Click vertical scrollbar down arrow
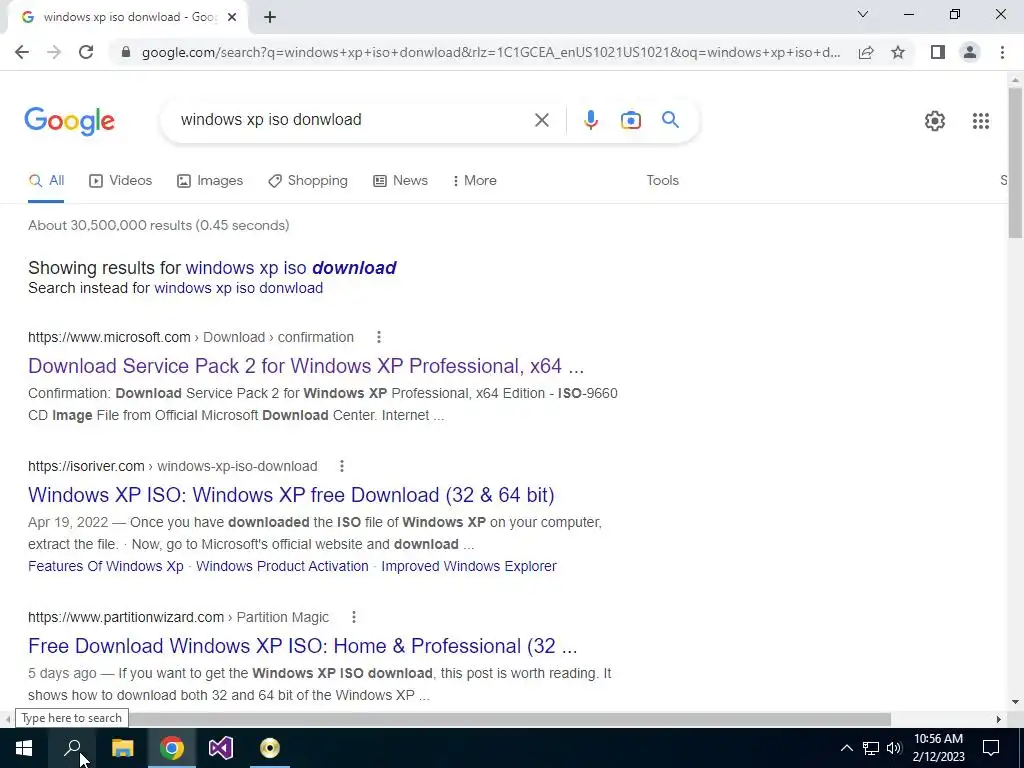 [1015, 702]
